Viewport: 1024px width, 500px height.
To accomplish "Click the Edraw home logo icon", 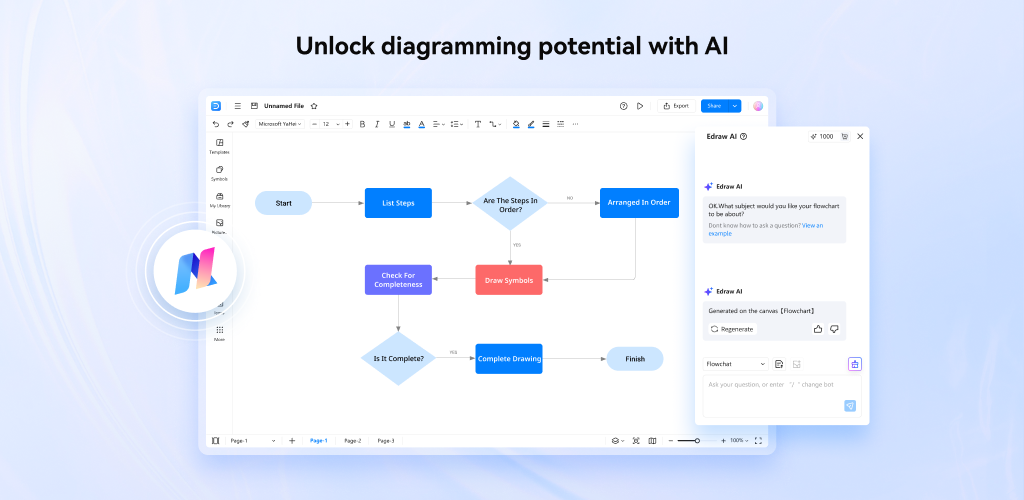I will (x=216, y=106).
